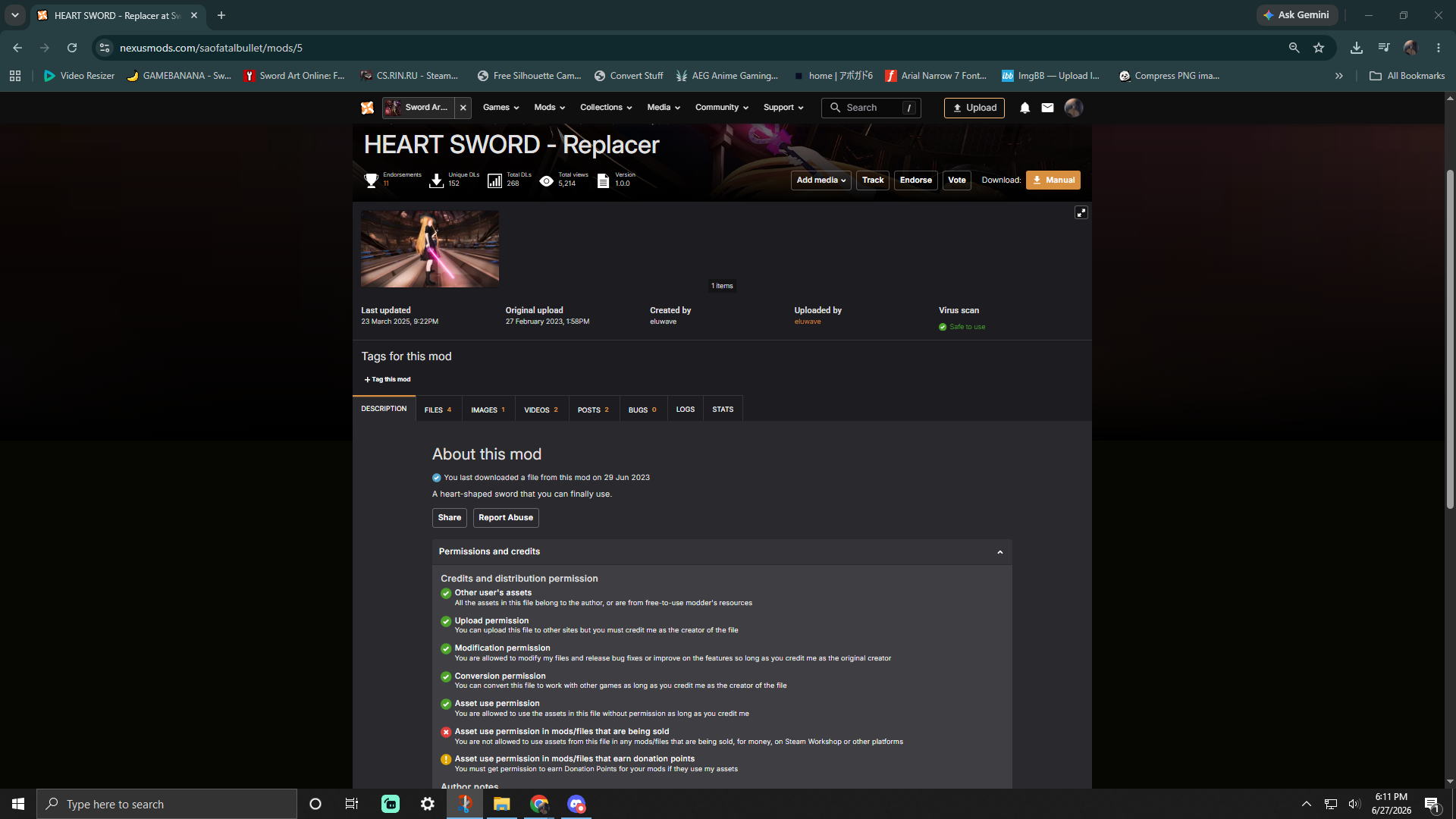Open the Chrome tab search dropdown
Image resolution: width=1456 pixels, height=819 pixels.
coord(14,15)
